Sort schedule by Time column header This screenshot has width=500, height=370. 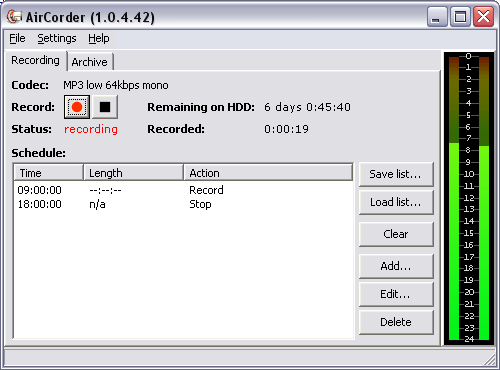(x=48, y=173)
